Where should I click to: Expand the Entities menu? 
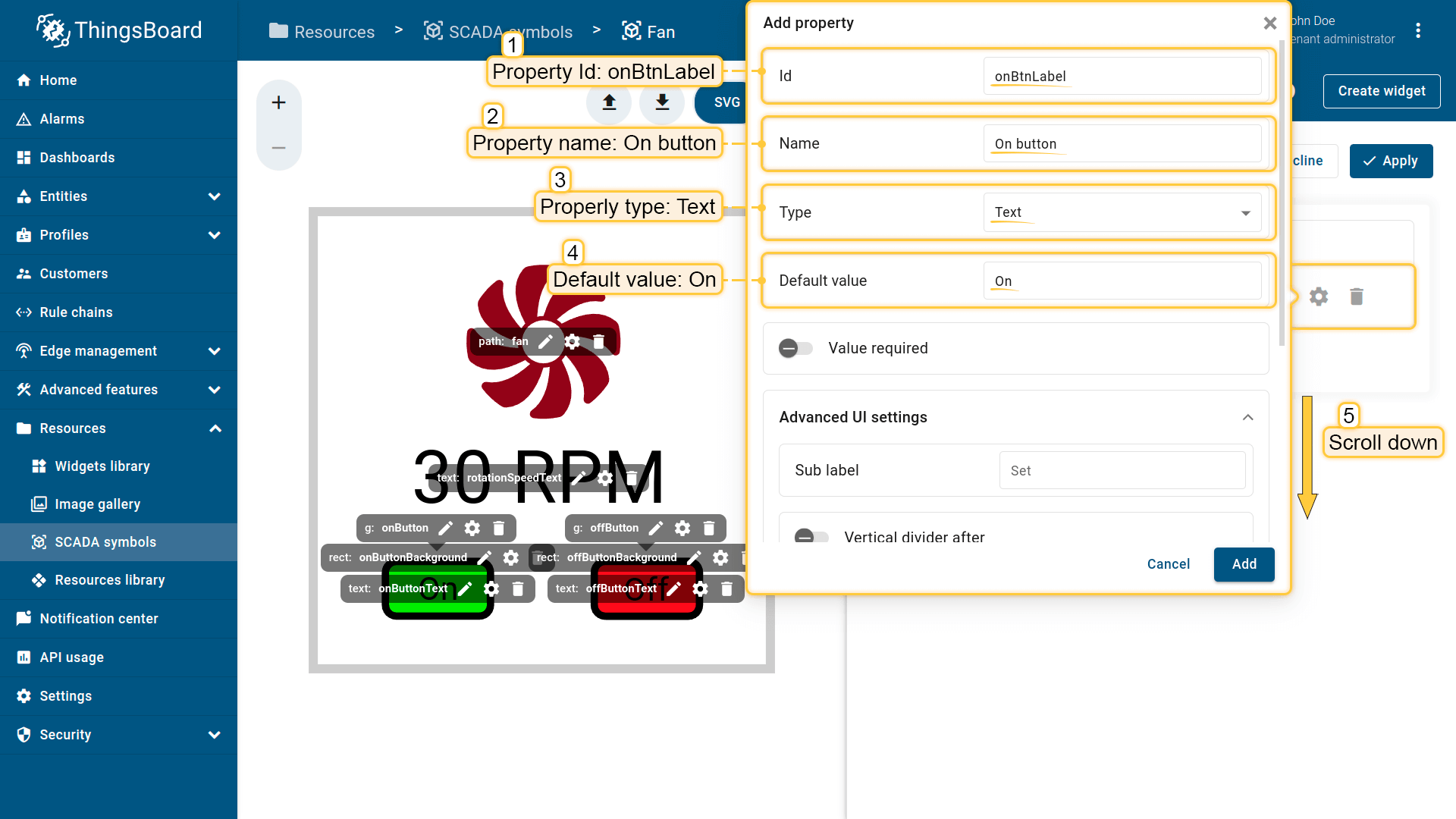[x=215, y=196]
